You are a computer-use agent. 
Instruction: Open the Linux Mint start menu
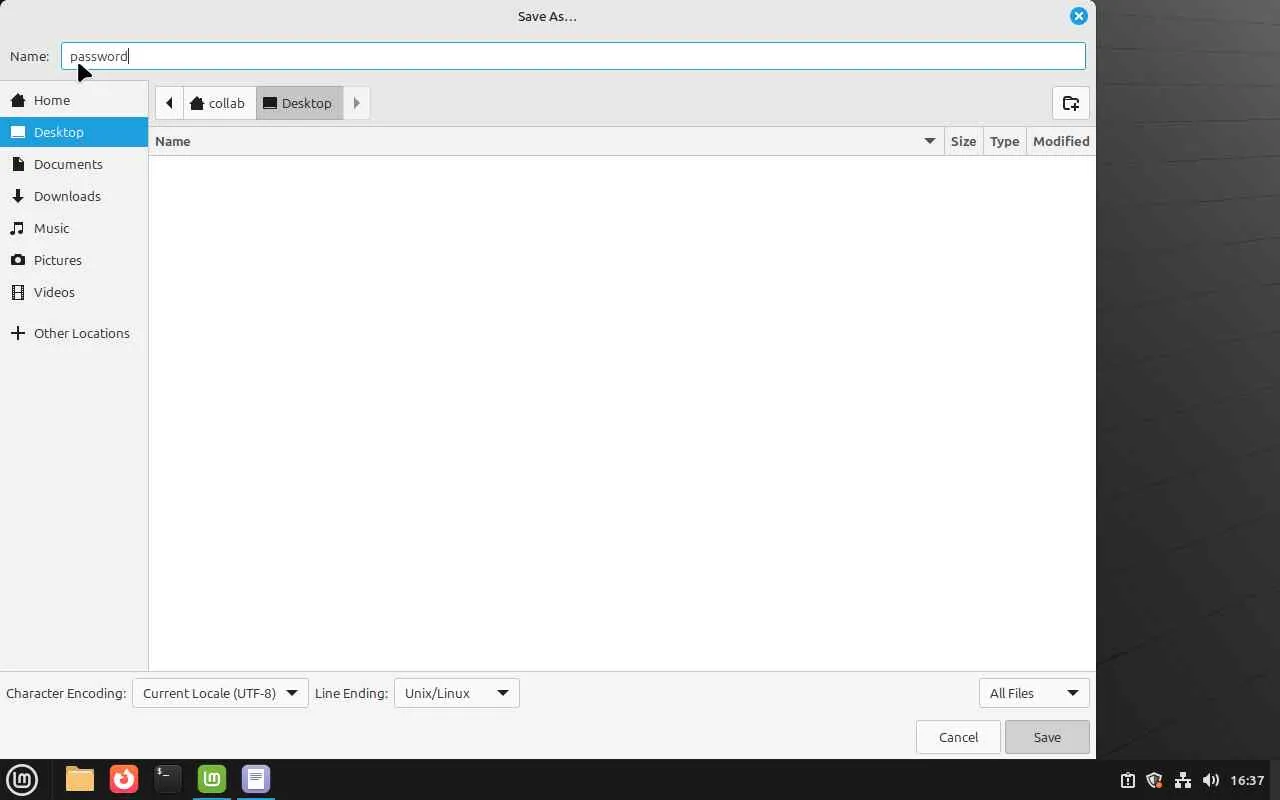[x=22, y=779]
